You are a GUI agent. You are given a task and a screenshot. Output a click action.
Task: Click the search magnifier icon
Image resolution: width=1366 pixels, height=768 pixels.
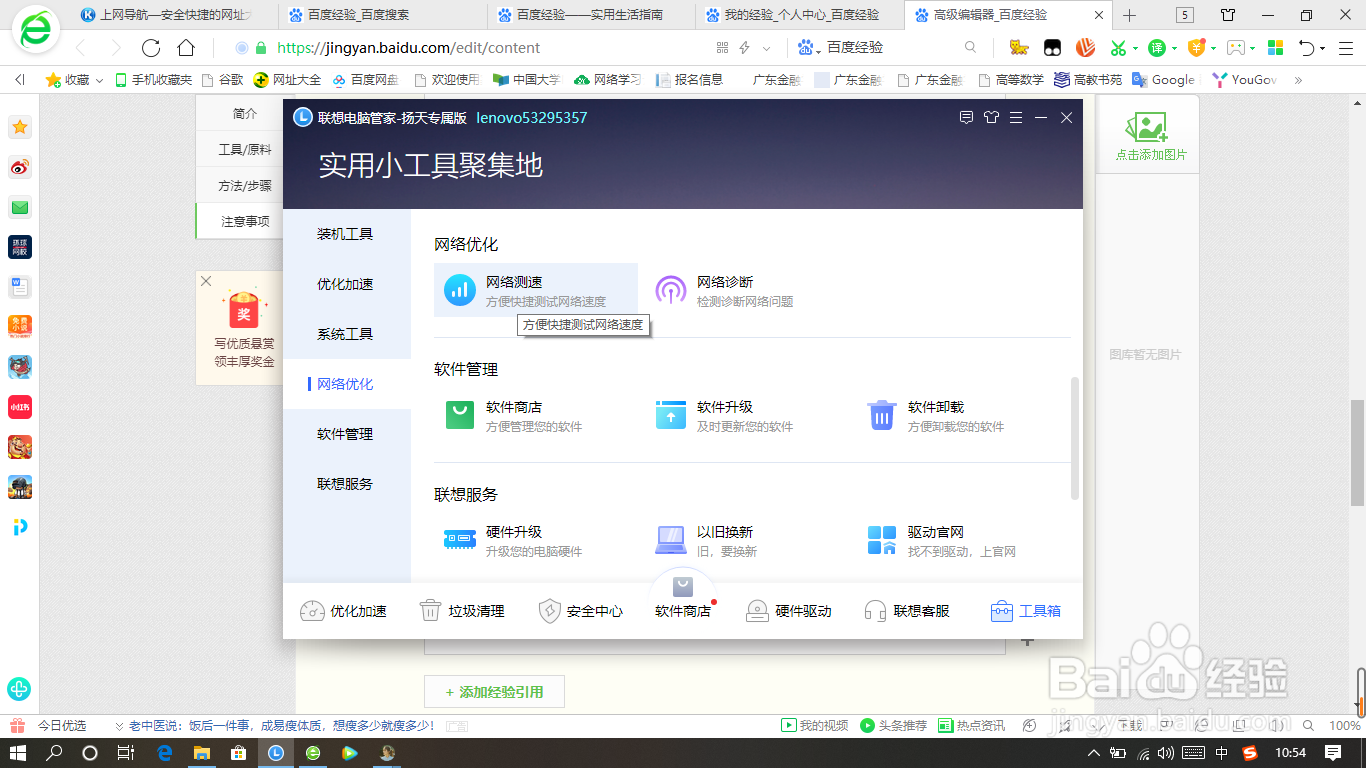tap(970, 48)
